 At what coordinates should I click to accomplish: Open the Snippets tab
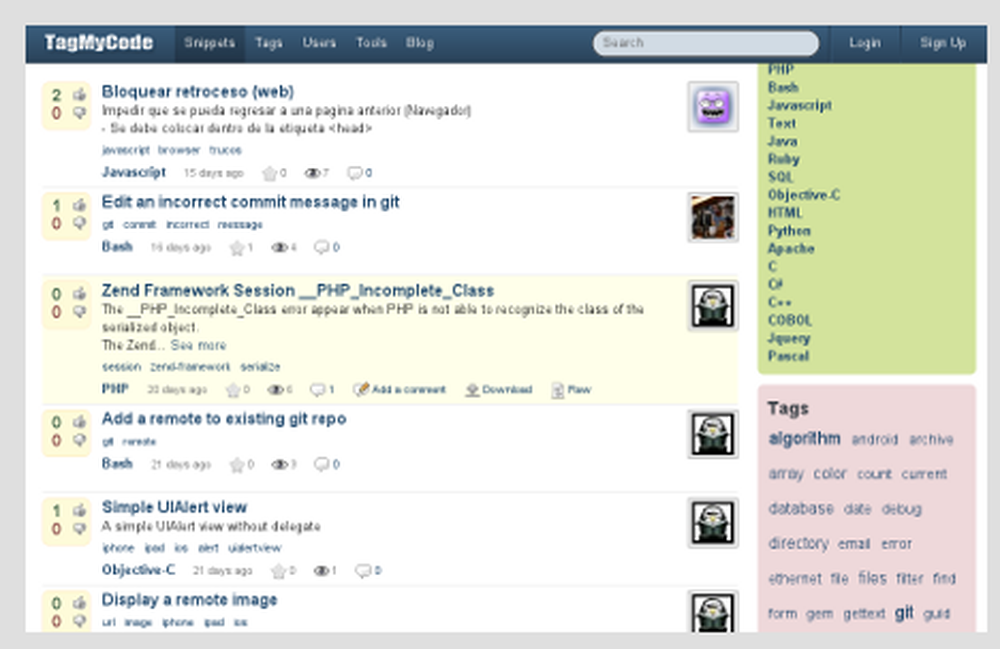(x=210, y=43)
